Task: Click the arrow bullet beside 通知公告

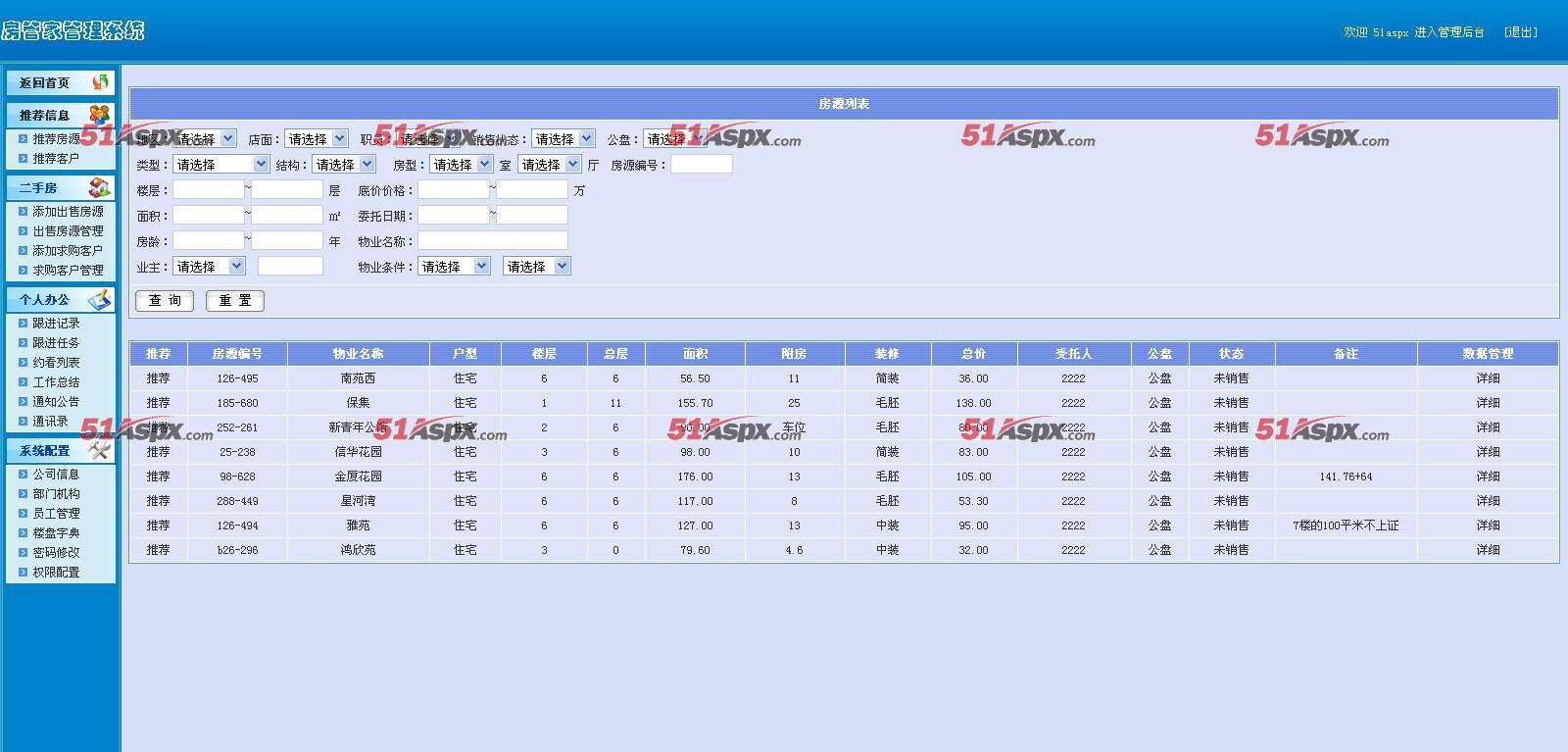Action: click(x=24, y=401)
